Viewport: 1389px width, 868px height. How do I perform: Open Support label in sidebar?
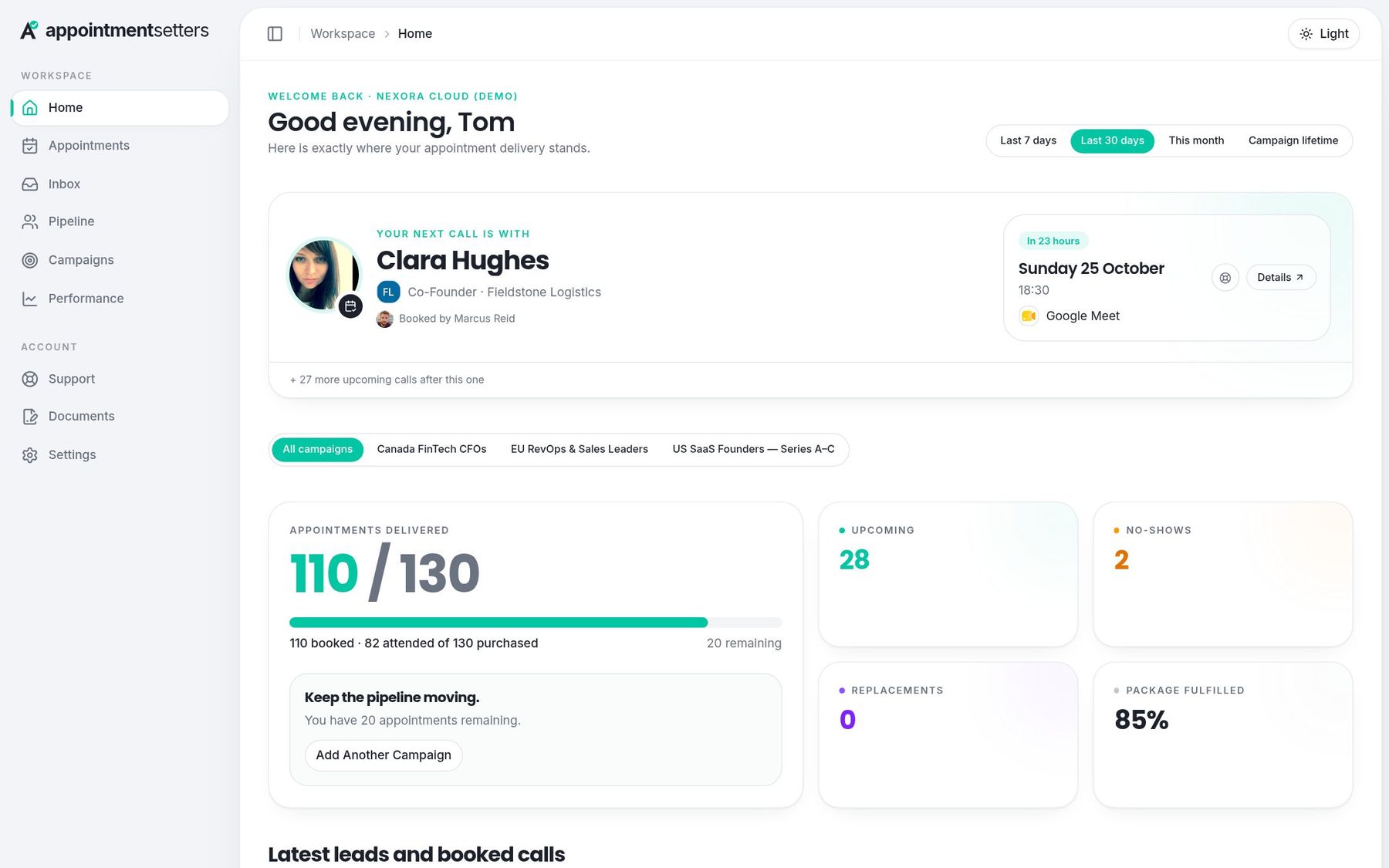(x=72, y=379)
